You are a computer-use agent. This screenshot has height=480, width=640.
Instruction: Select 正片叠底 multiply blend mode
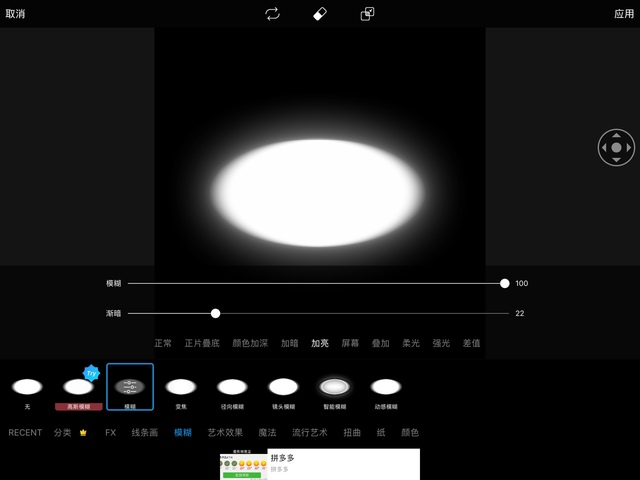coord(202,343)
